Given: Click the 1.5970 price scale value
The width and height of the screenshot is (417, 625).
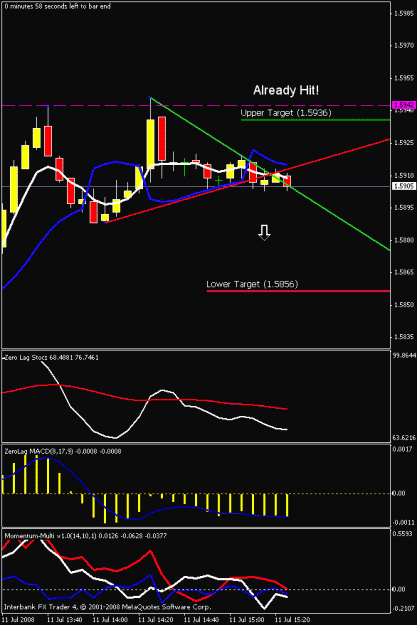Looking at the screenshot, I should click(x=404, y=45).
